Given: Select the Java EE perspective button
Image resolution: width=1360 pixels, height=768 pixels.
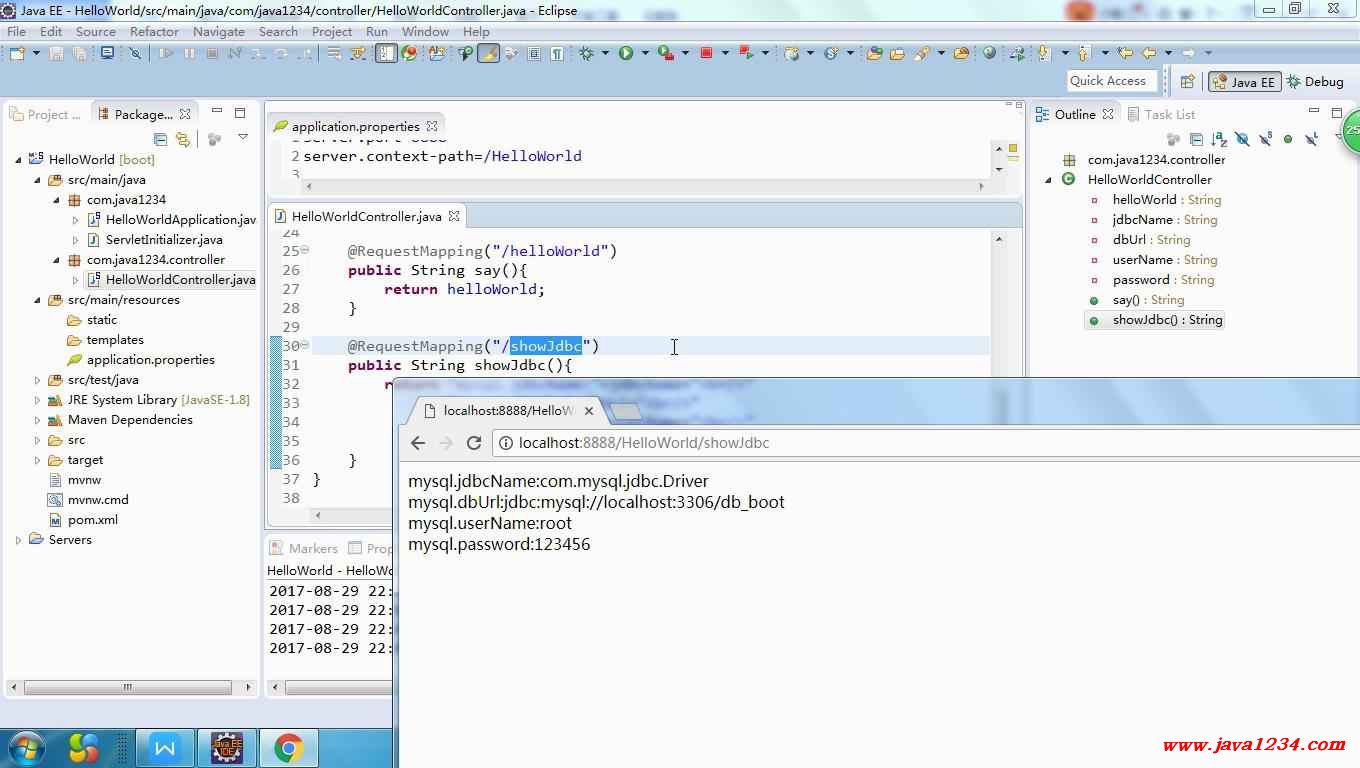Looking at the screenshot, I should (x=1244, y=82).
